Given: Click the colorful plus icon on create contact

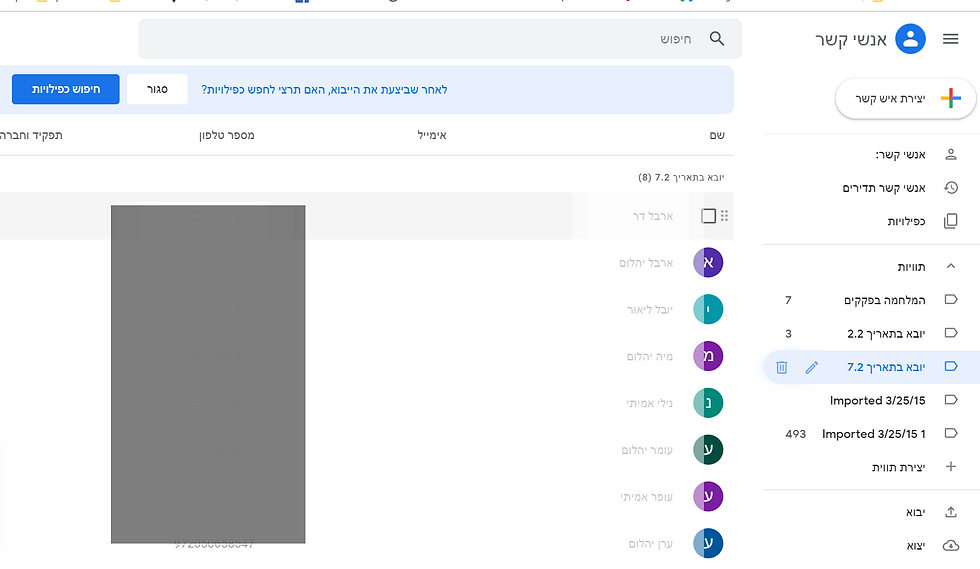Looking at the screenshot, I should [x=951, y=98].
